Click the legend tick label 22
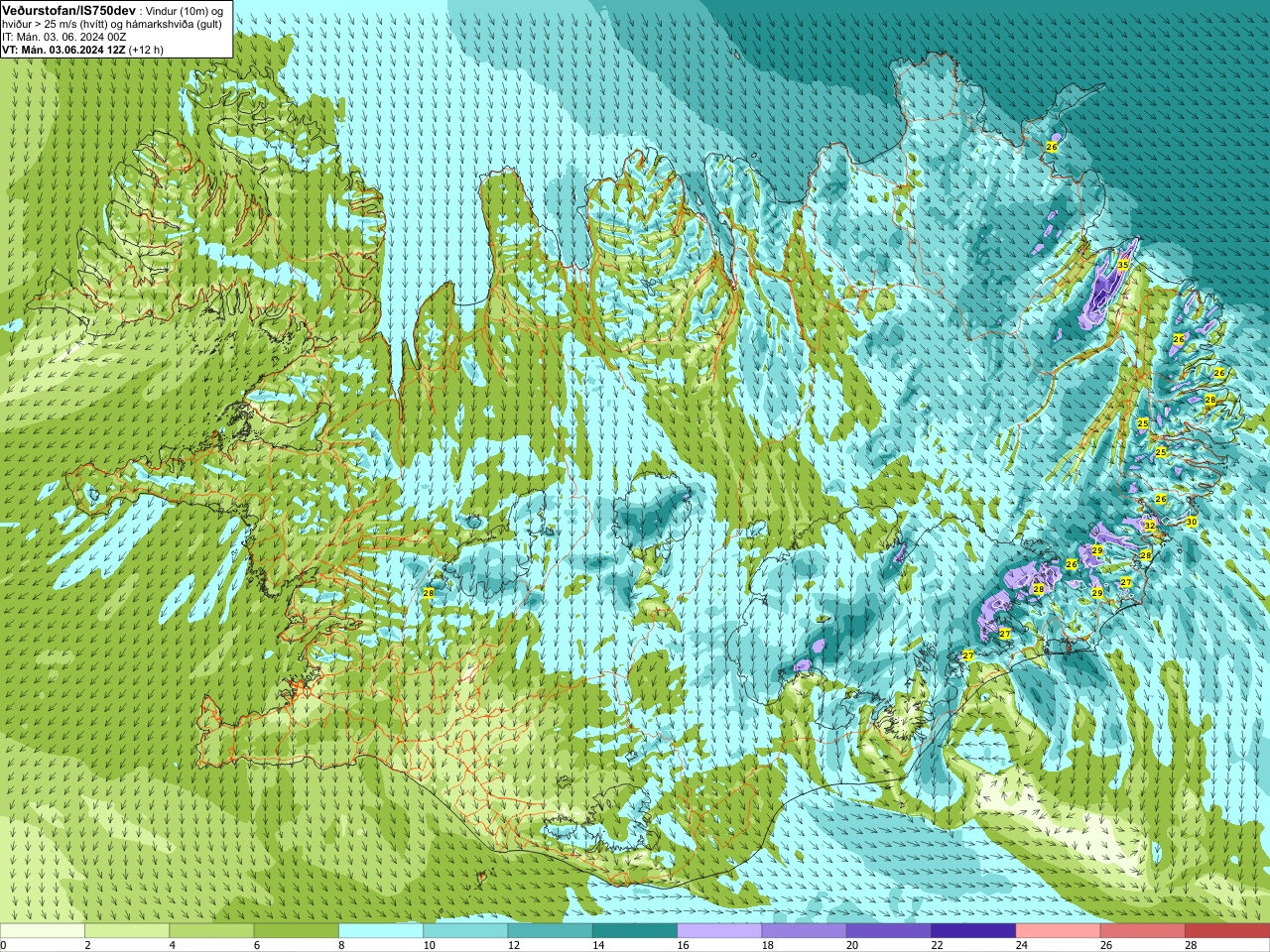The width and height of the screenshot is (1270, 952). coord(937,945)
